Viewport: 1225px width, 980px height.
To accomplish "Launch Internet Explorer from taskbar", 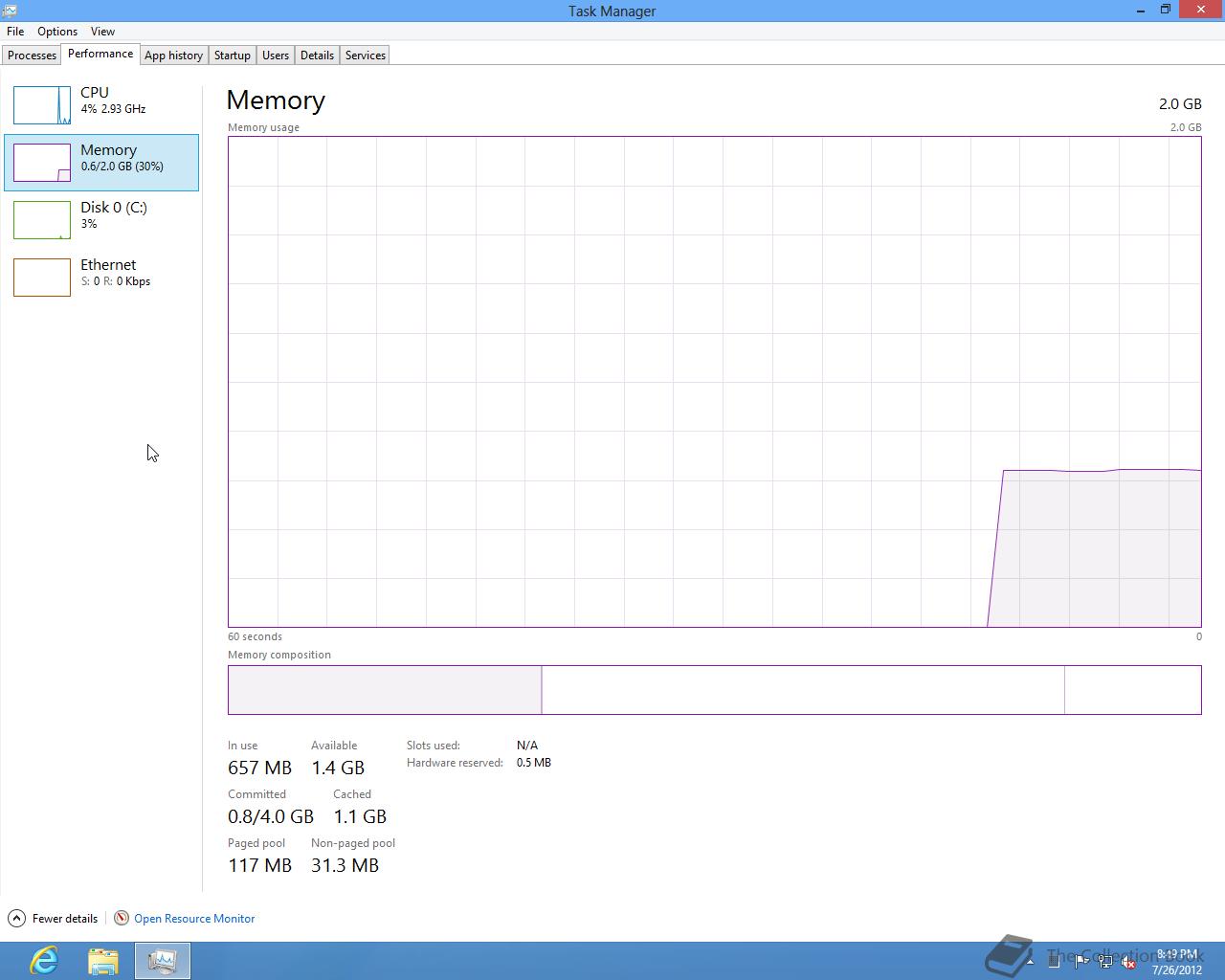I will click(44, 960).
